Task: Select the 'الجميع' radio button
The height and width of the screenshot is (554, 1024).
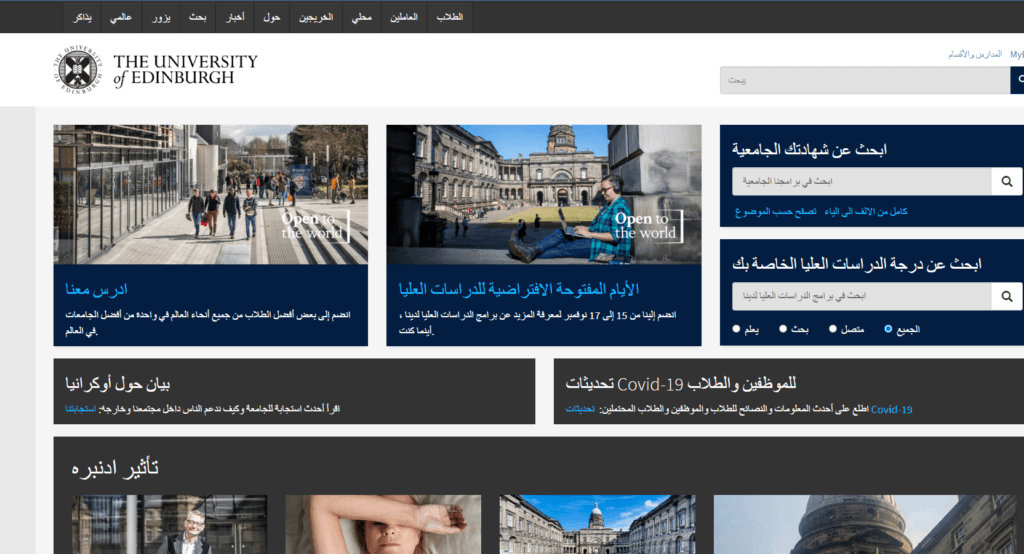Action: (x=889, y=329)
